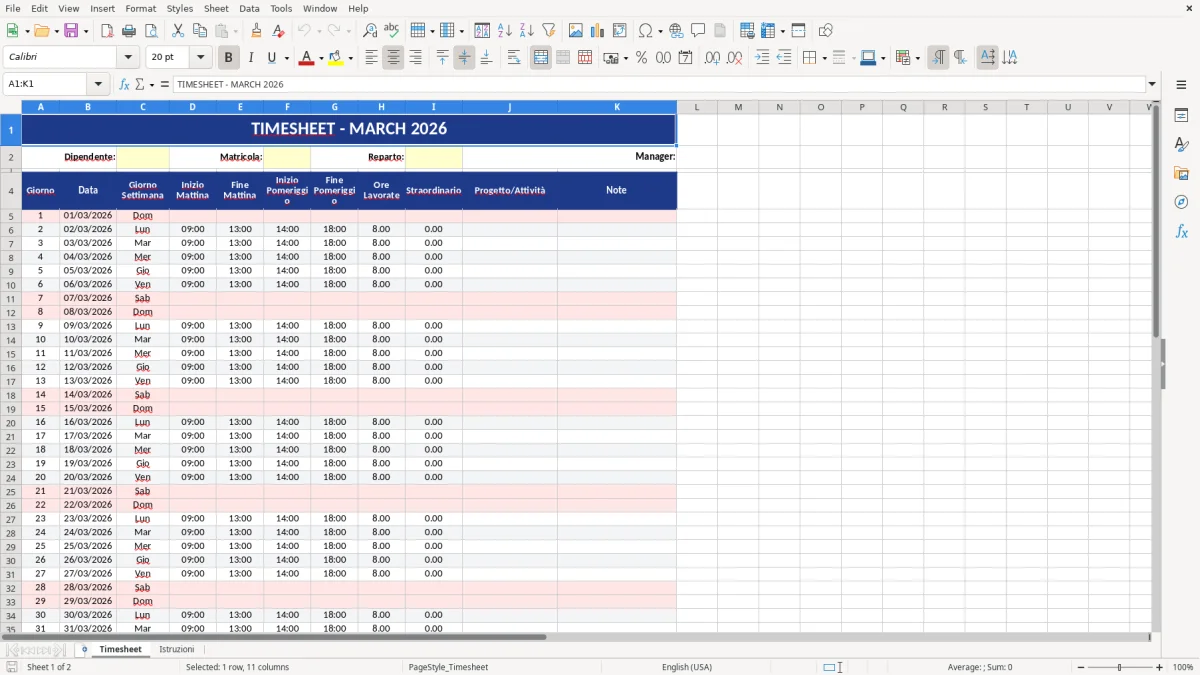1200x675 pixels.
Task: Click the Define Print Area icon
Action: tap(747, 31)
